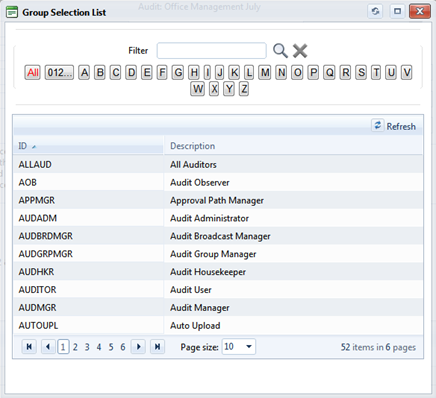The image size is (436, 398).
Task: Go to first page of results
Action: [29, 347]
